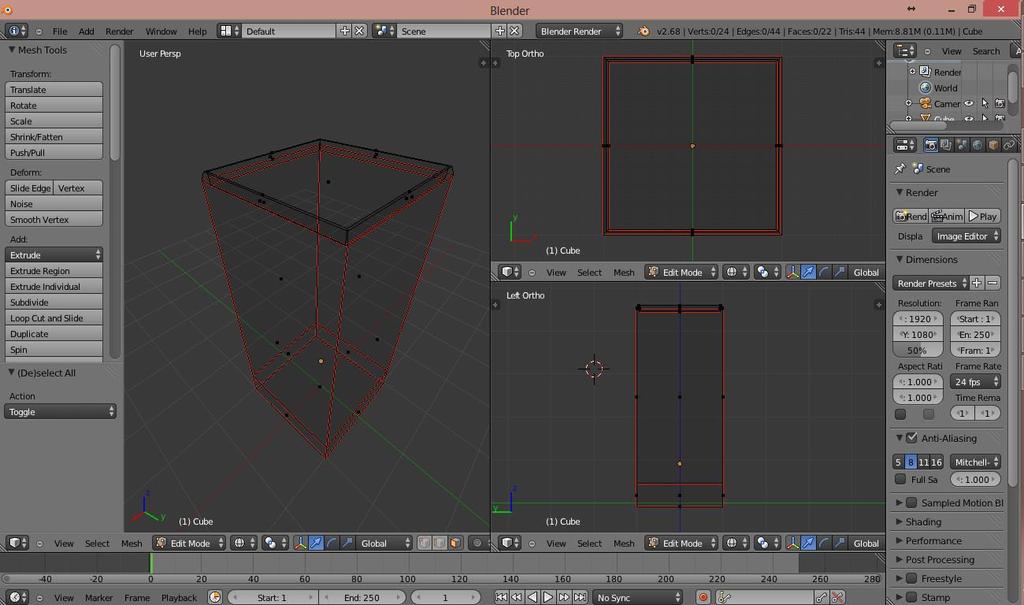
Task: Open Mesh menu in User Persp viewport header
Action: pos(131,543)
